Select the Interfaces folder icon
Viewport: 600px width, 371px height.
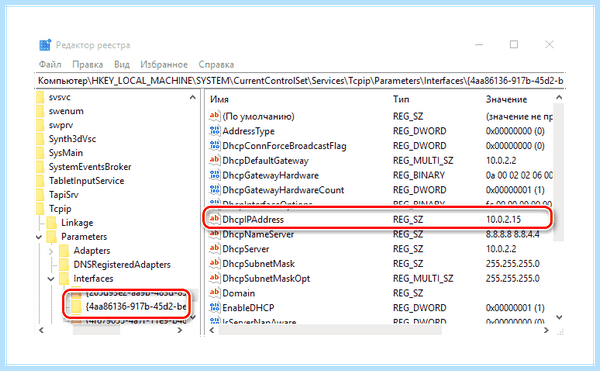pos(64,278)
